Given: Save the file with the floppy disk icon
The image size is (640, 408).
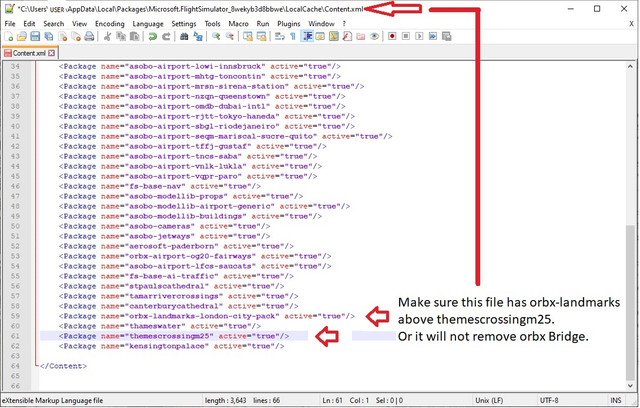Looking at the screenshot, I should point(35,37).
